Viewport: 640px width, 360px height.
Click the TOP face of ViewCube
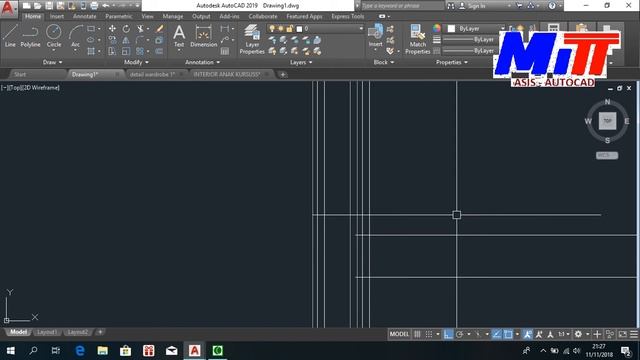point(607,121)
